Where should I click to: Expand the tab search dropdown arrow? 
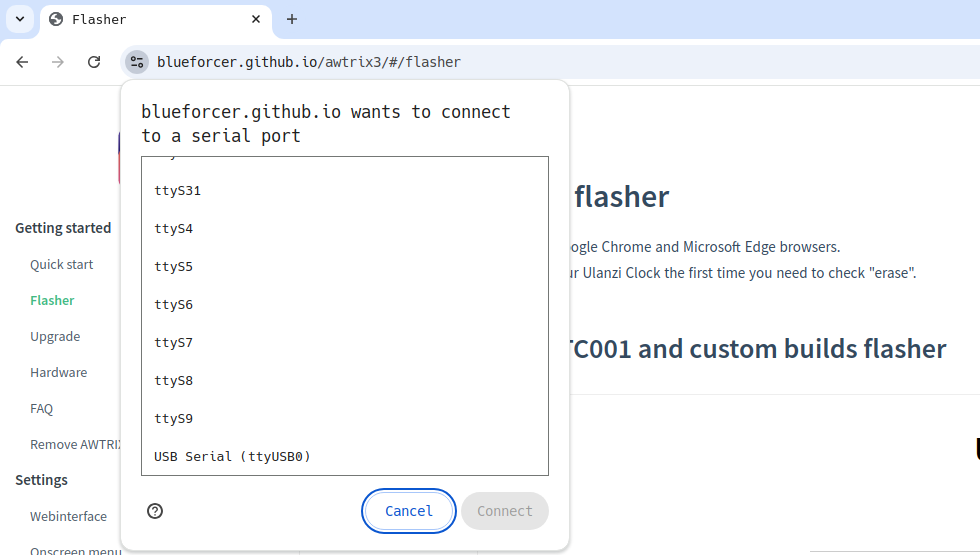pos(19,19)
